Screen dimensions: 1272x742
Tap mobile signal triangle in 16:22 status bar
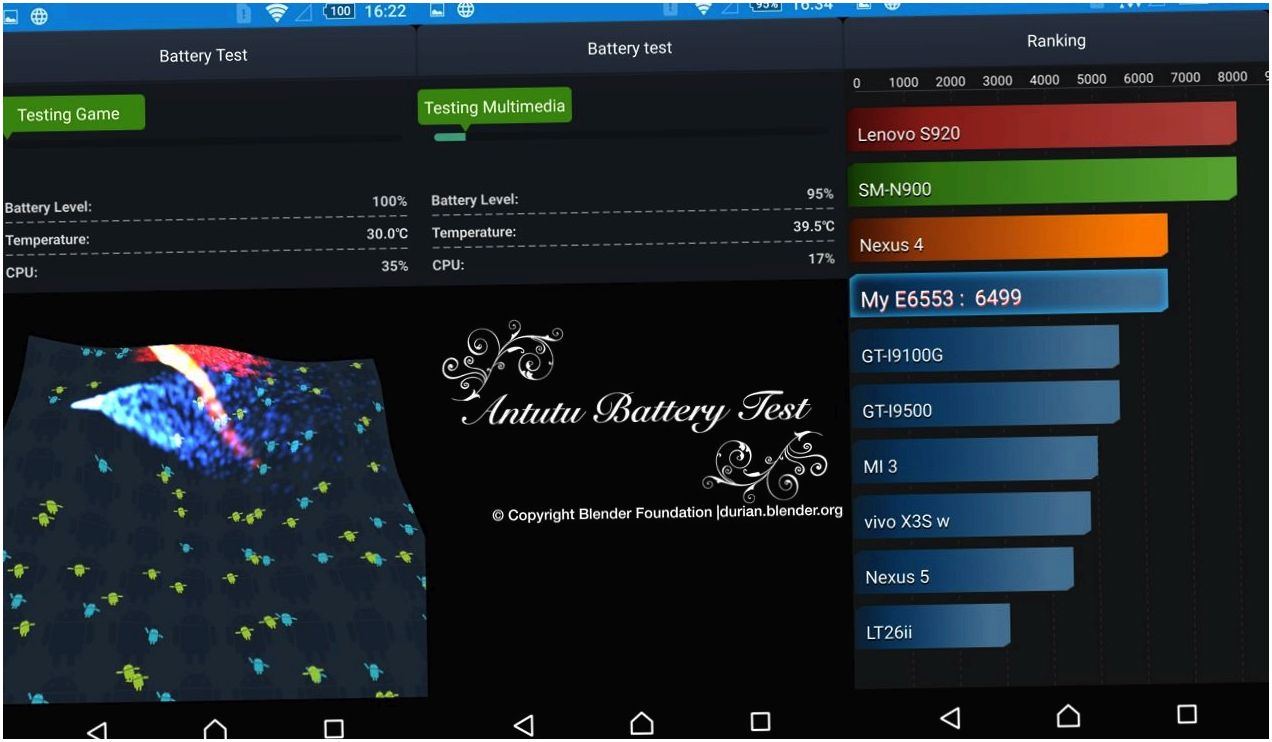(x=305, y=12)
